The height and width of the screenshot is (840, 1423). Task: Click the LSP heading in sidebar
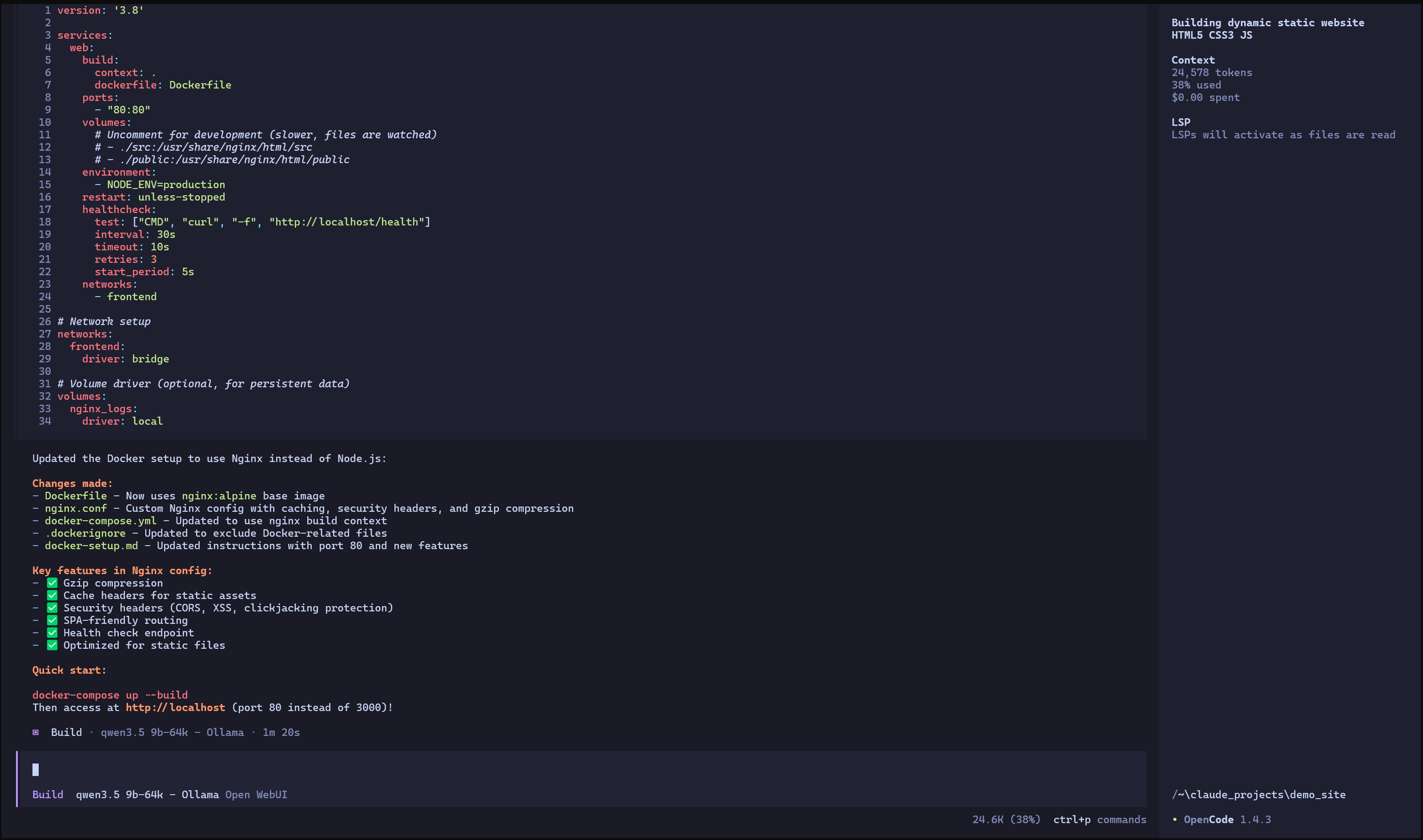[1181, 122]
